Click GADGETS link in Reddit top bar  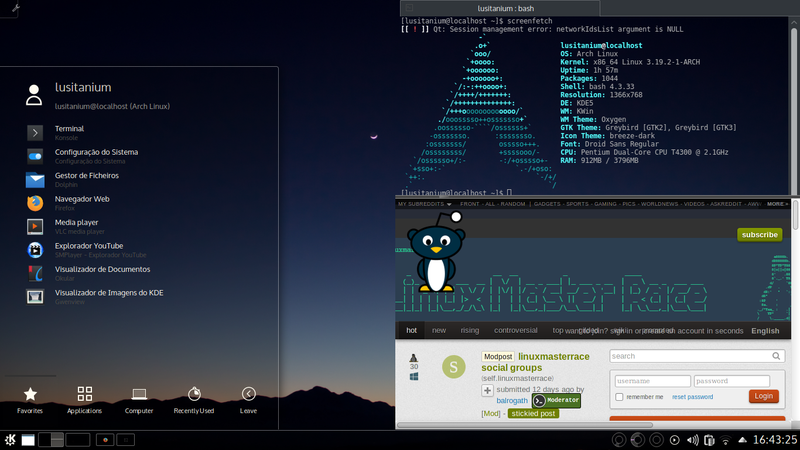547,204
